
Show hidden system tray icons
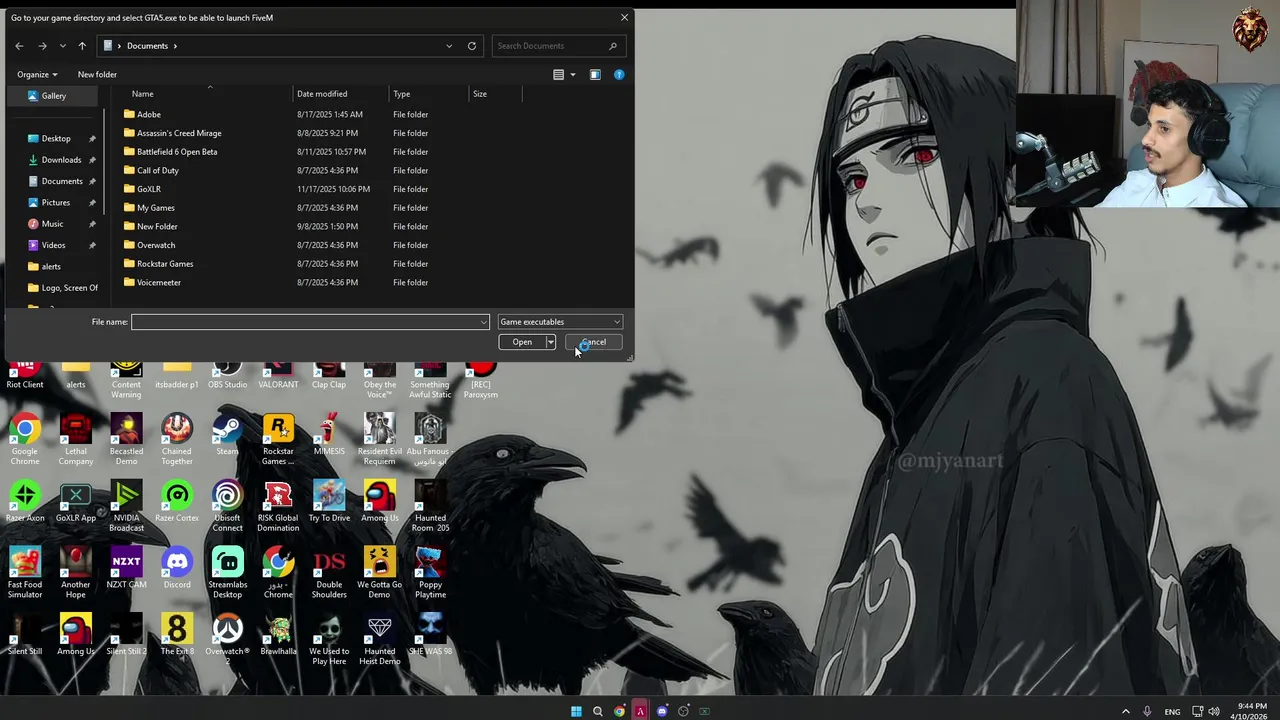coord(1126,711)
